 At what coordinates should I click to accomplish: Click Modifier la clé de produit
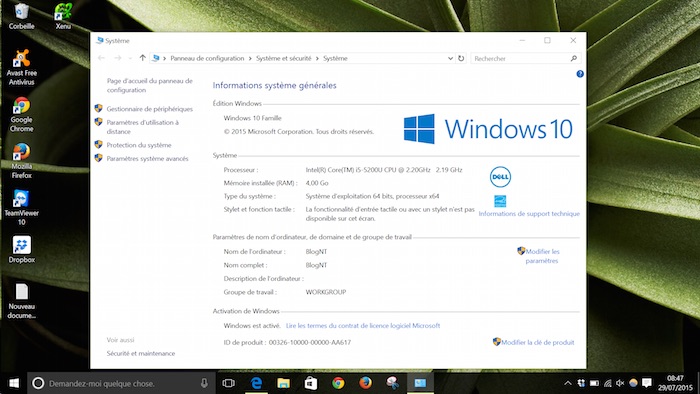538,342
